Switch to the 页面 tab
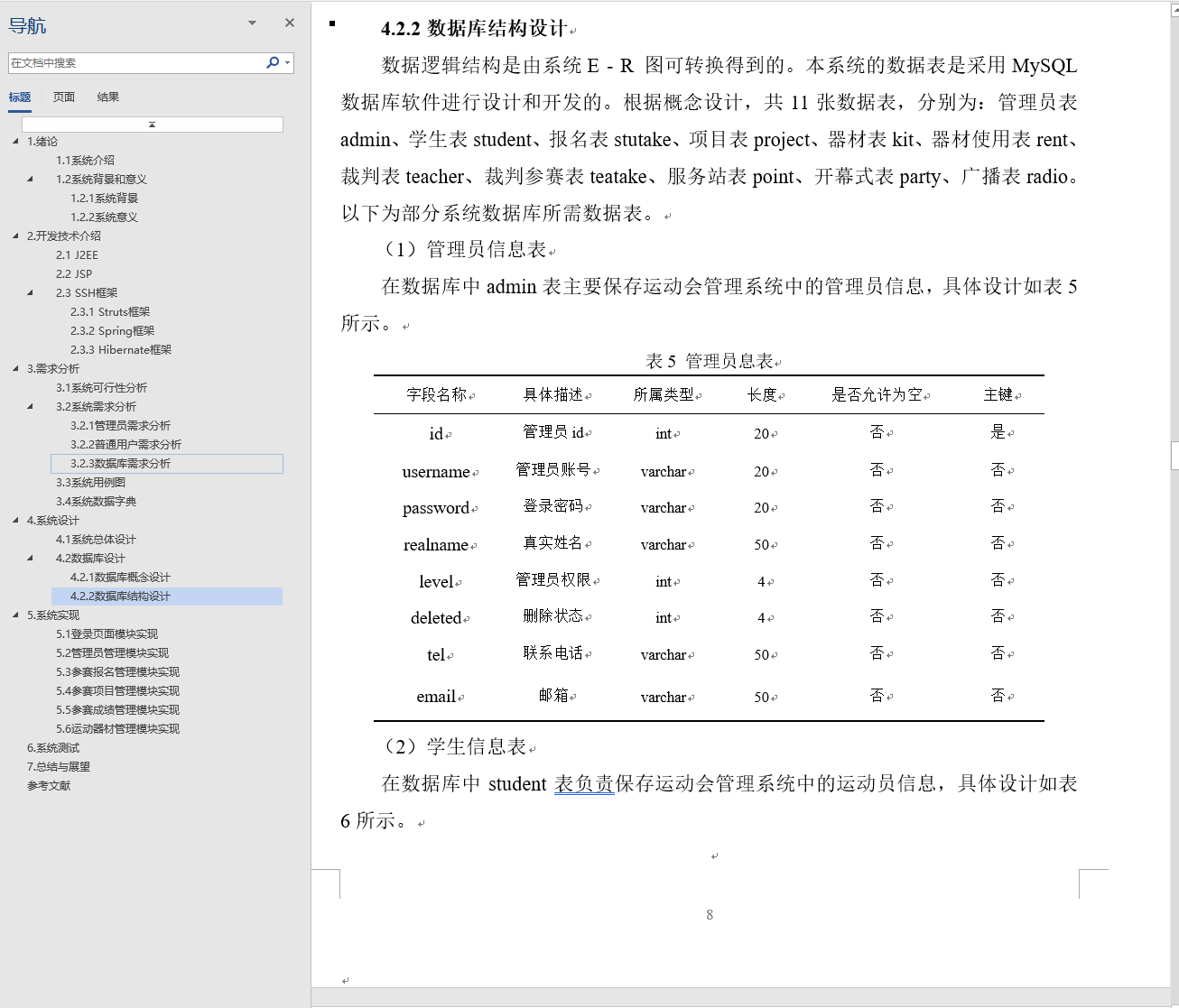This screenshot has width=1179, height=1008. (63, 97)
